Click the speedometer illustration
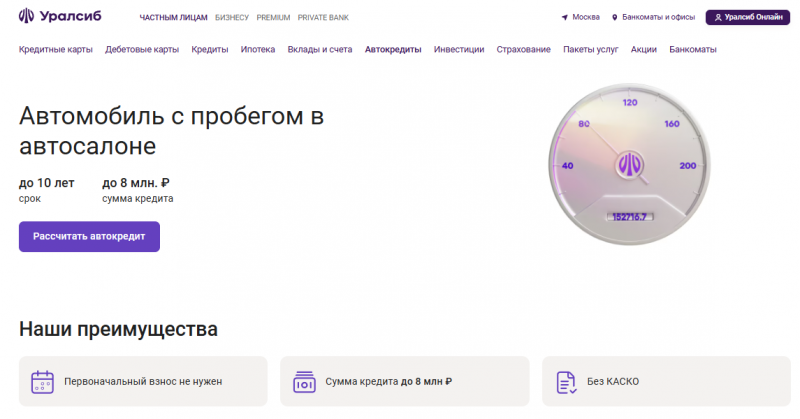800x419 pixels. 630,164
